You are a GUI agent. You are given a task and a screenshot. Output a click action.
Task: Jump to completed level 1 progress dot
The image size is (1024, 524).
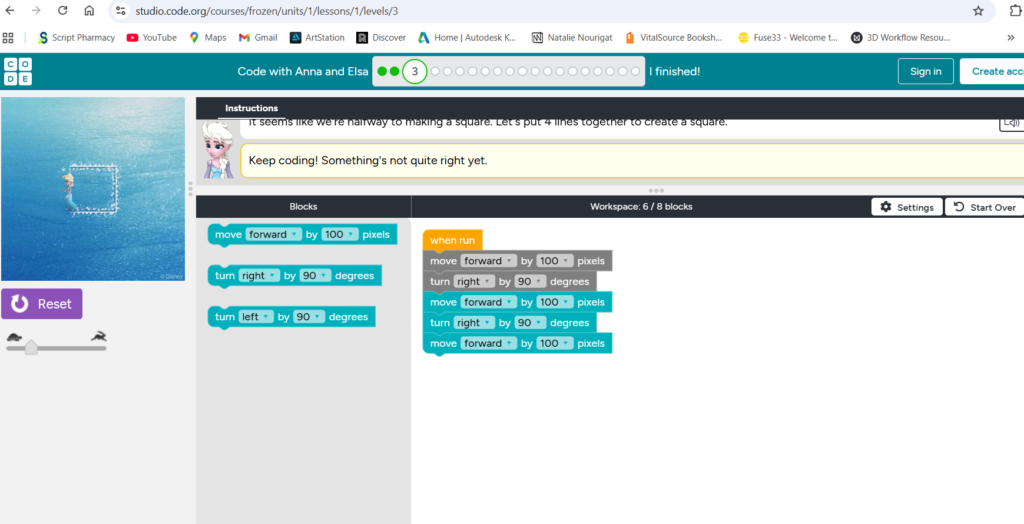pyautogui.click(x=382, y=71)
